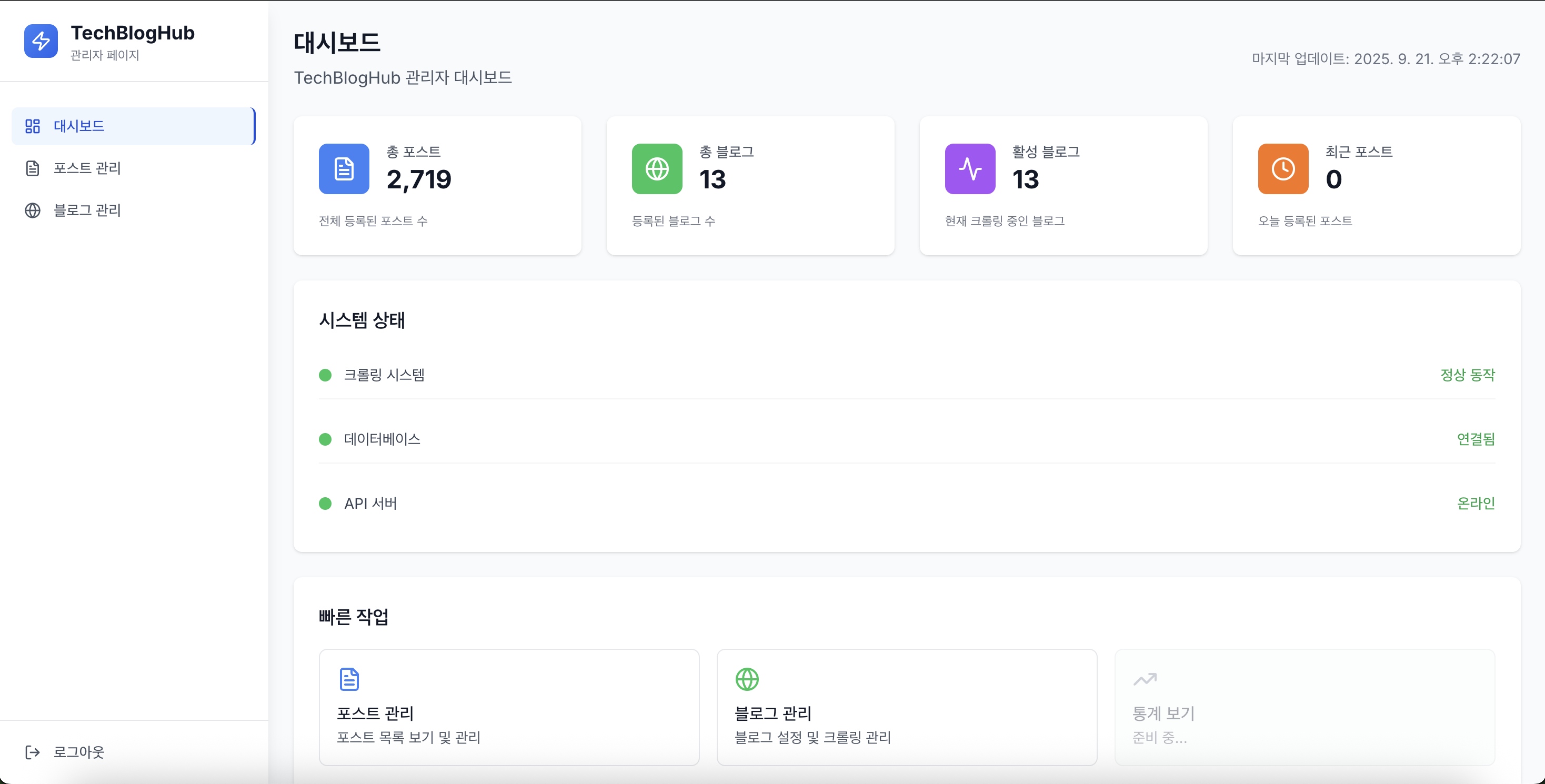Screen dimensions: 1545x784
Task: Click the 포스트 목록 보기 및 관리 description
Action: (x=408, y=737)
